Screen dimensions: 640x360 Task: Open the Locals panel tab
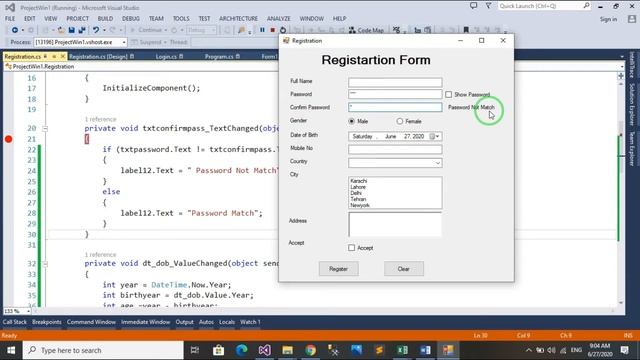pos(227,322)
